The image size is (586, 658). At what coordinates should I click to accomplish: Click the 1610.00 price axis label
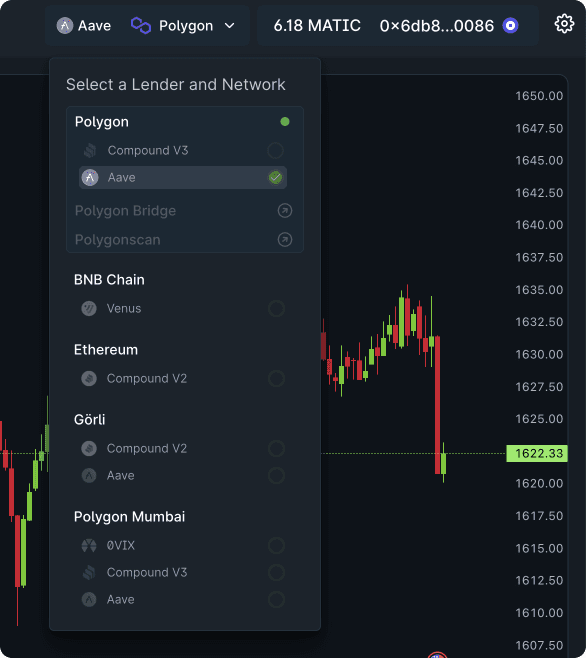click(x=539, y=613)
